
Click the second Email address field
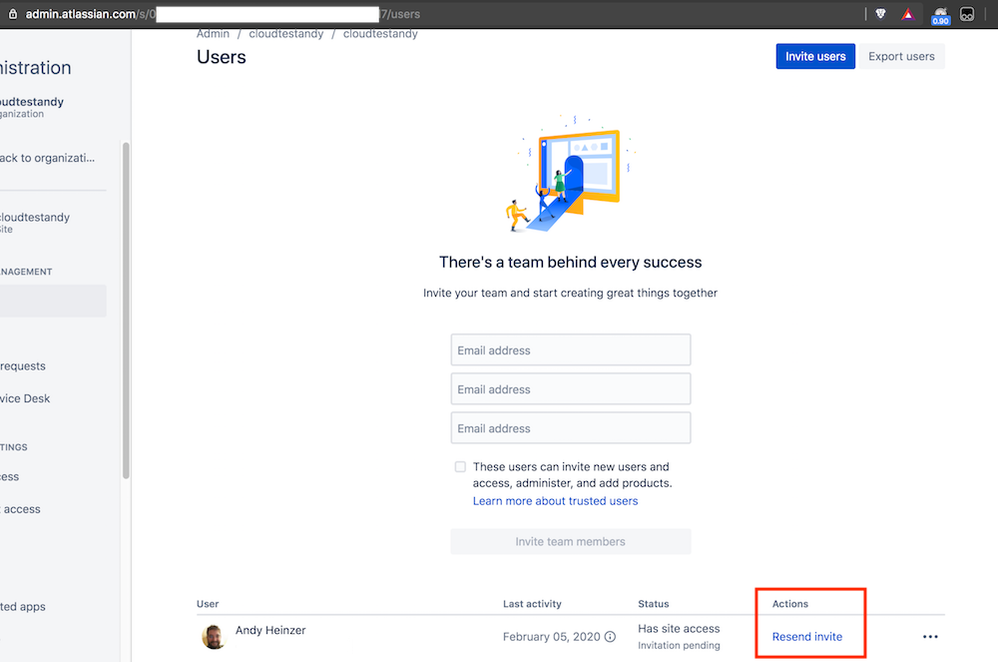coord(570,389)
